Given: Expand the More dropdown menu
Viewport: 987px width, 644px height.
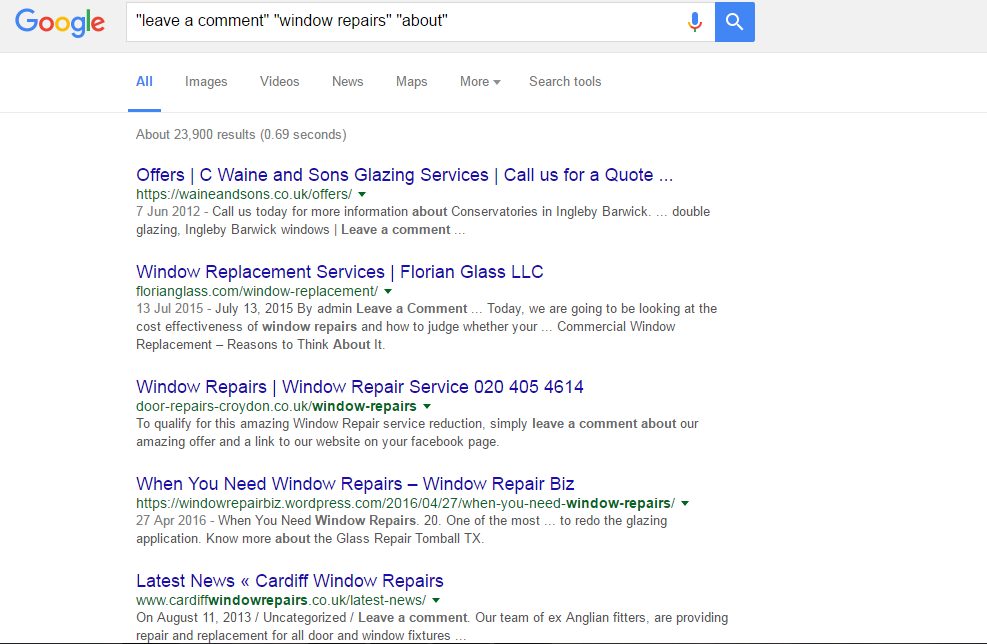Looking at the screenshot, I should click(x=480, y=82).
